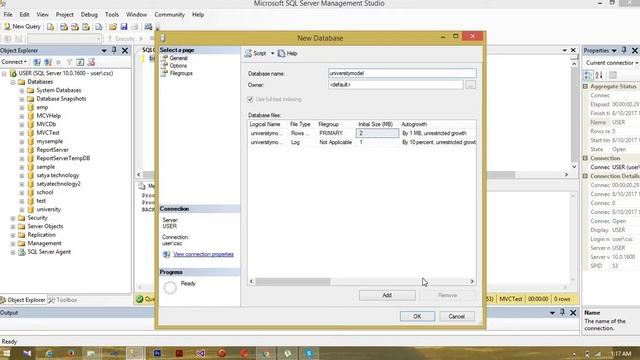Switch to the Object Explorer tab at bottom

(x=23, y=300)
